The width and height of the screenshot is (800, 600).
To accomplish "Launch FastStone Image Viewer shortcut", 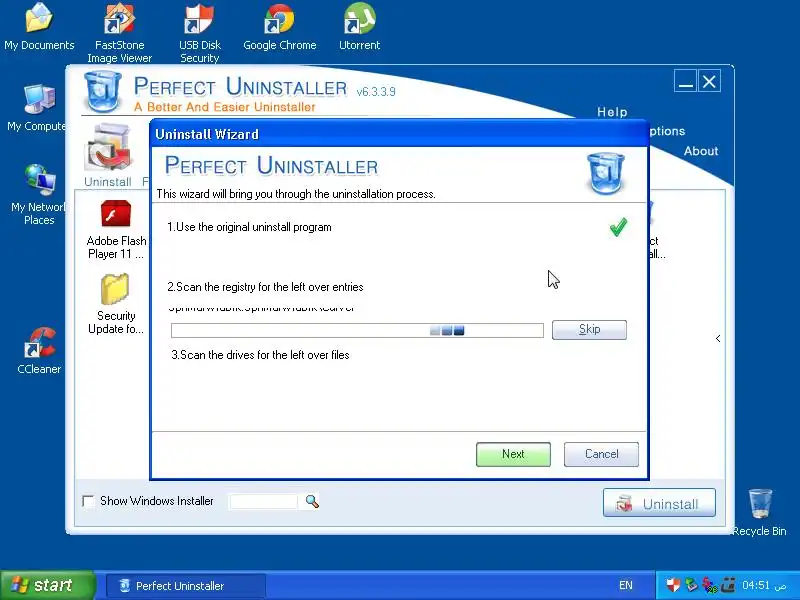I will tap(119, 33).
